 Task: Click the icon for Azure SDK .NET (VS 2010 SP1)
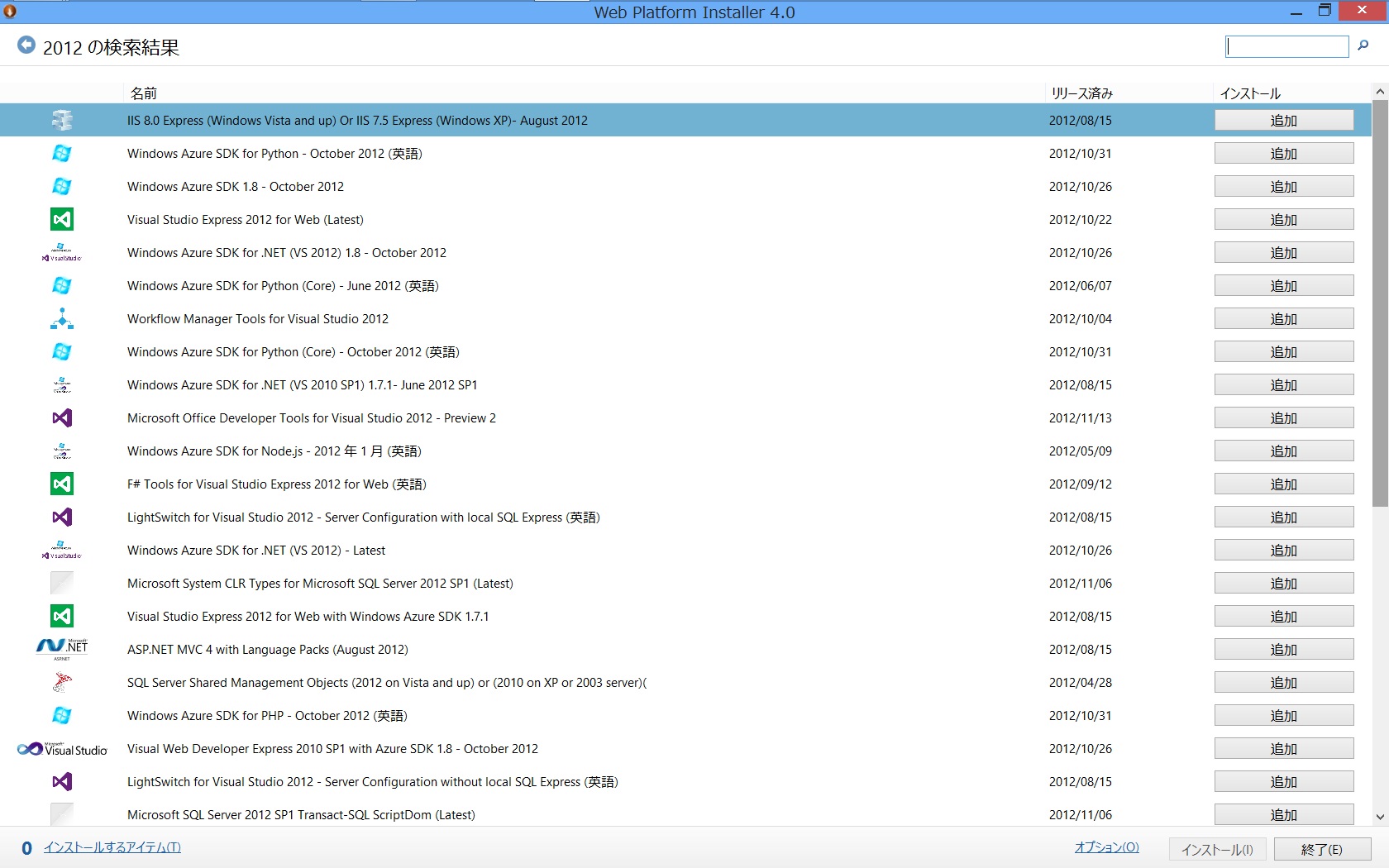62,385
